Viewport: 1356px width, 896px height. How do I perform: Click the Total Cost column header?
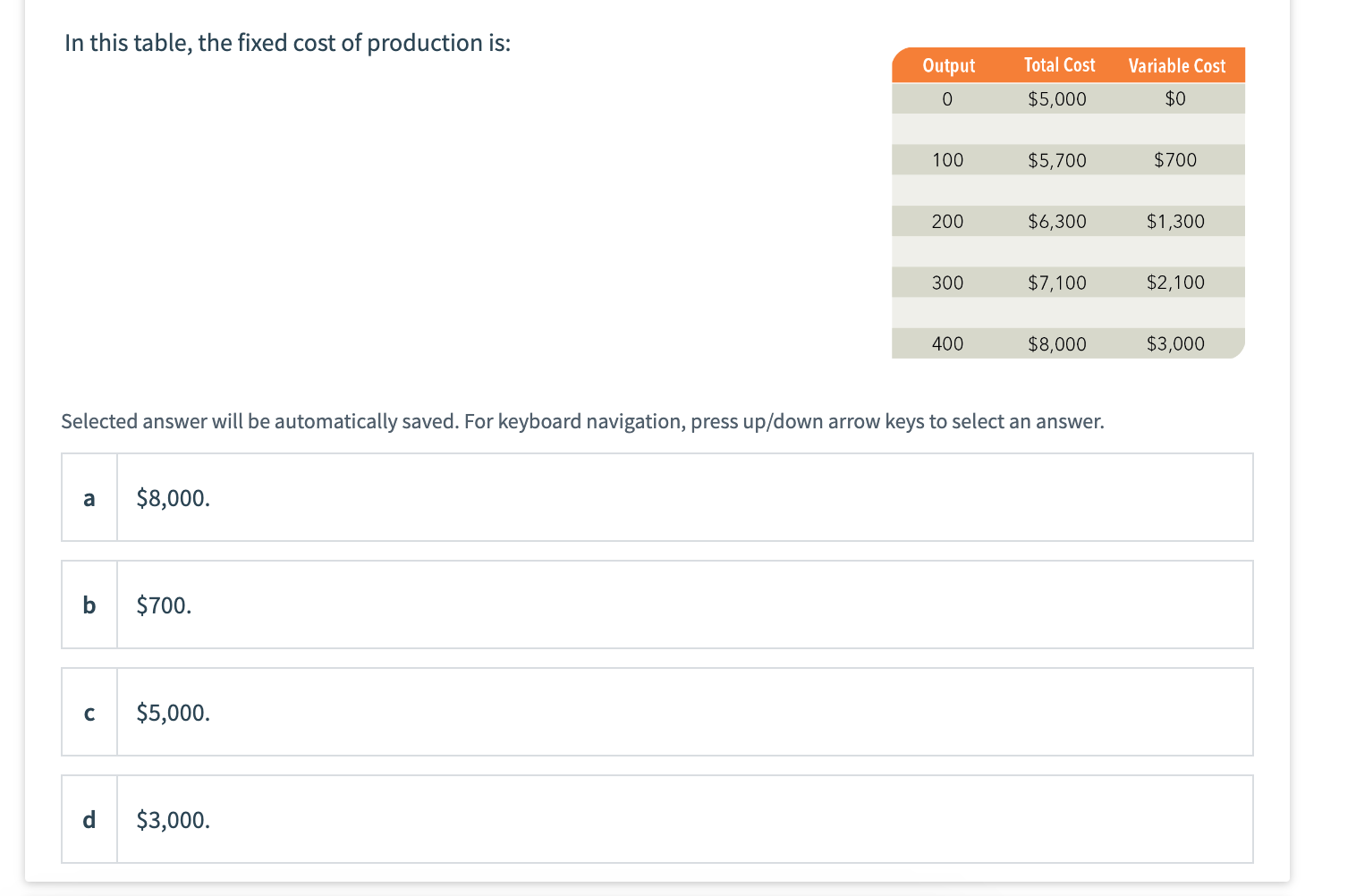[1059, 65]
